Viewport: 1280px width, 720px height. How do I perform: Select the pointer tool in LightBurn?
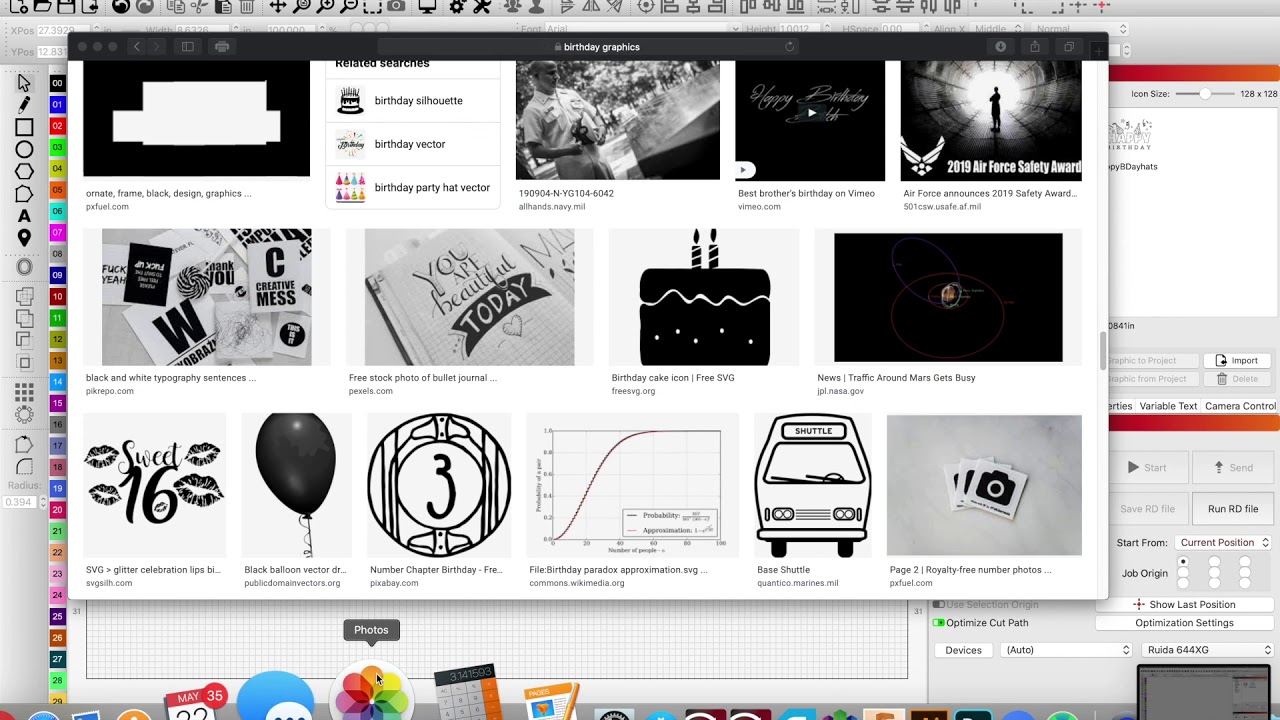(24, 82)
